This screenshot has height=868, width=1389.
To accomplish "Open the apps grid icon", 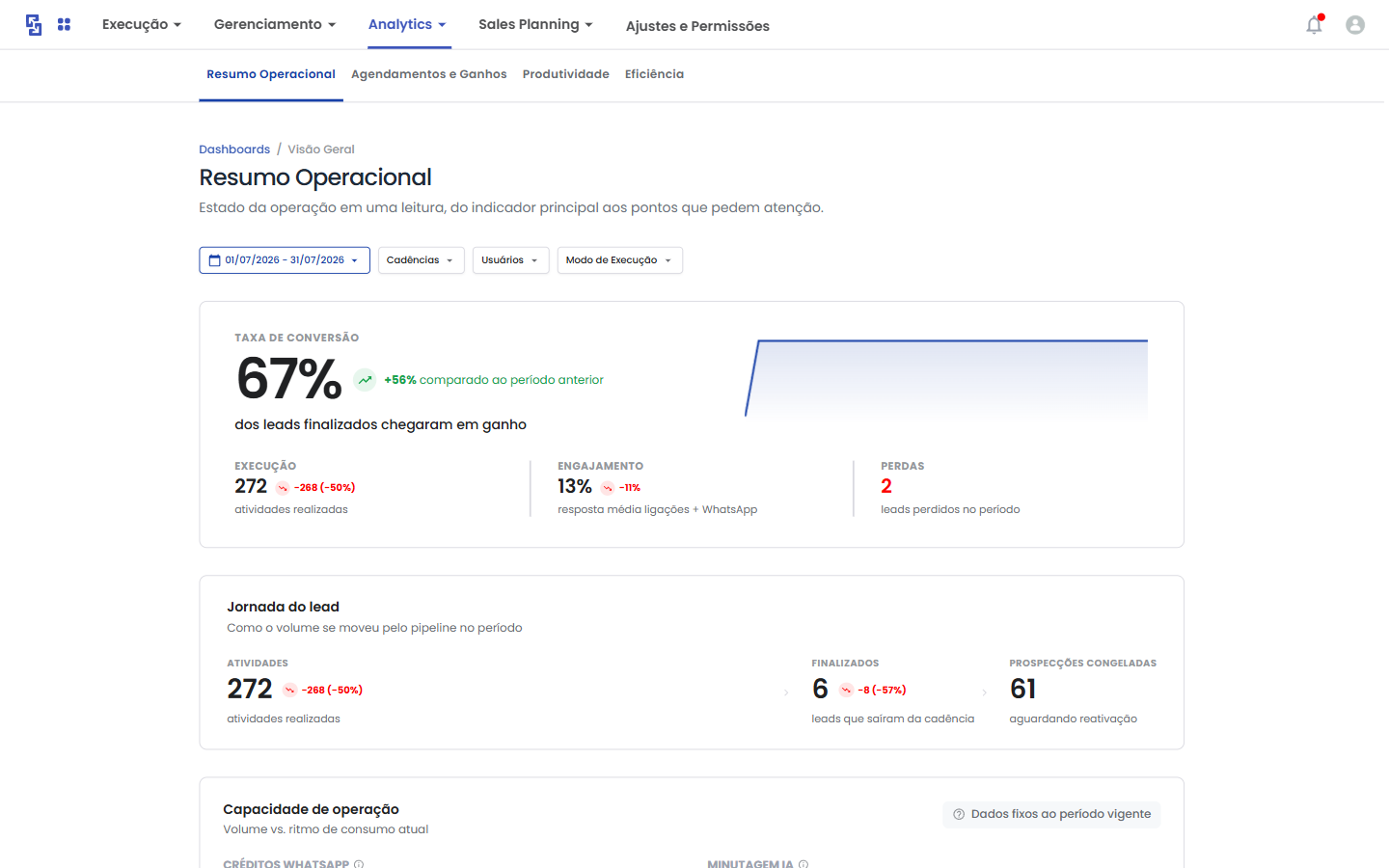I will click(x=64, y=24).
